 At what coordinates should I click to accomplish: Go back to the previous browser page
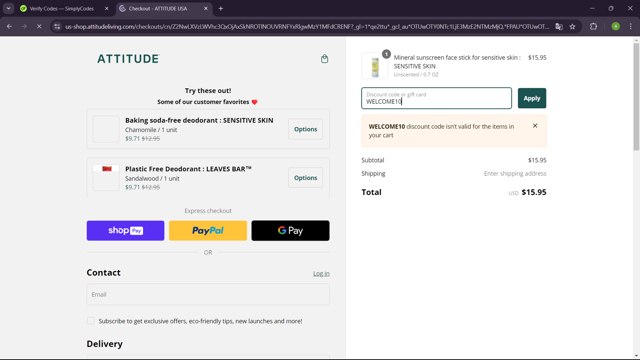[x=9, y=27]
